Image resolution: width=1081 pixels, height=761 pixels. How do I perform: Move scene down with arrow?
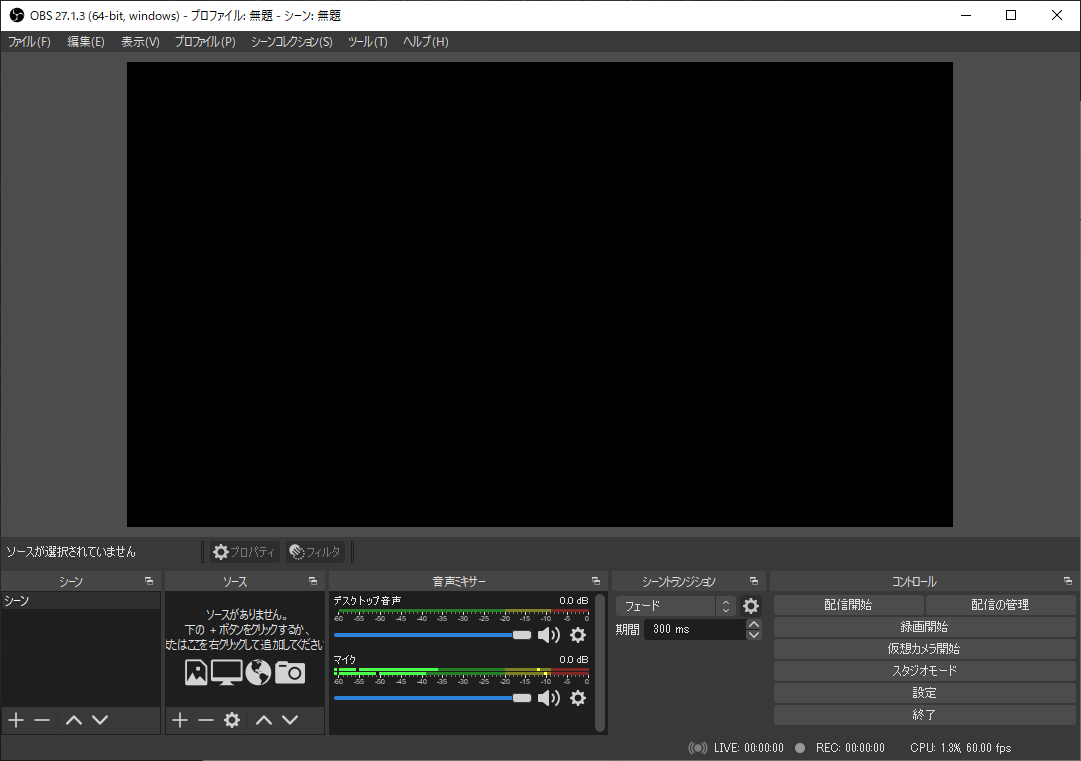tap(100, 720)
